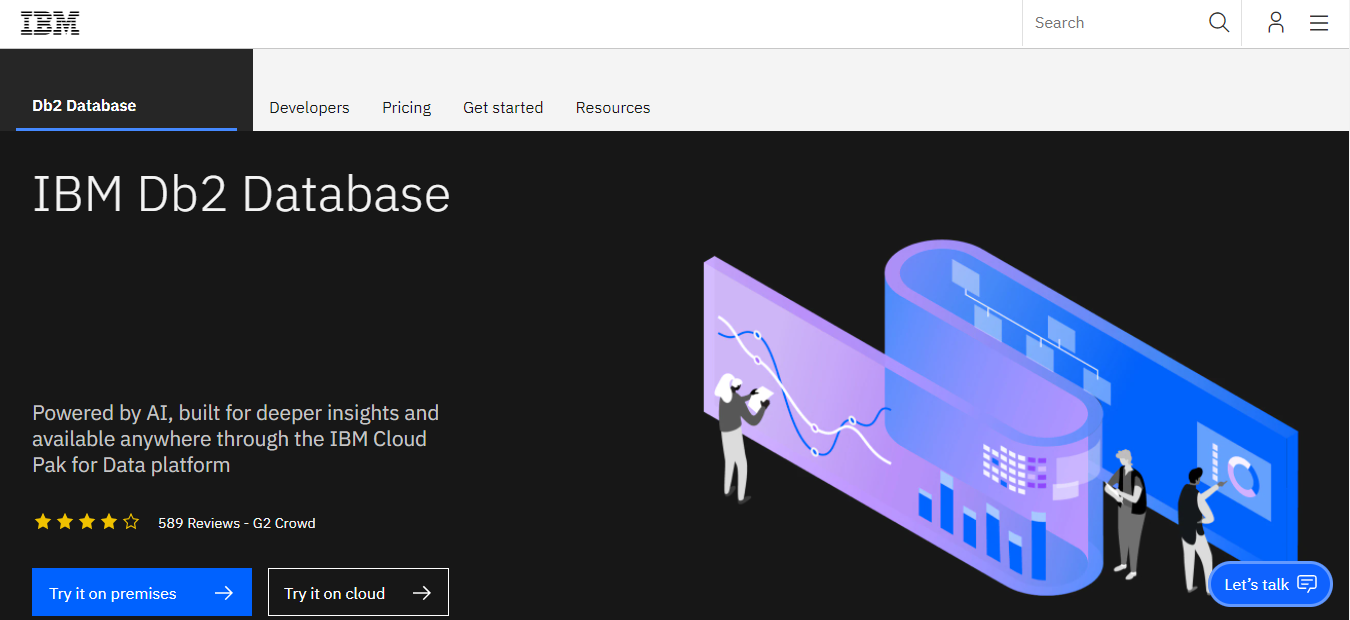
Task: Click the Powered by AI description text
Action: [236, 438]
